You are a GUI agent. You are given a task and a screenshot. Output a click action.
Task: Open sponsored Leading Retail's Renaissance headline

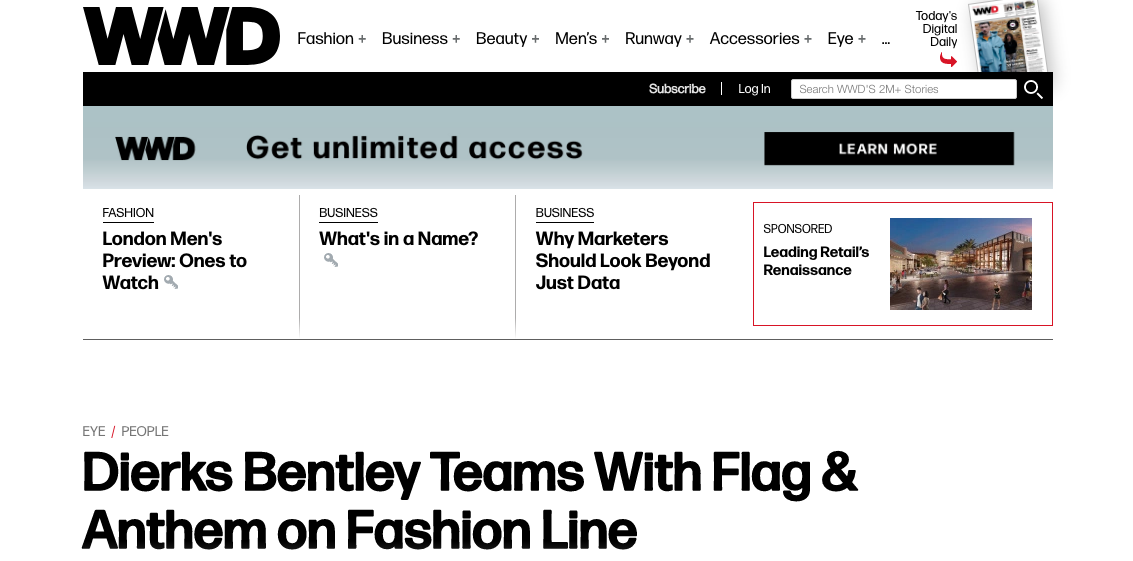coord(816,261)
